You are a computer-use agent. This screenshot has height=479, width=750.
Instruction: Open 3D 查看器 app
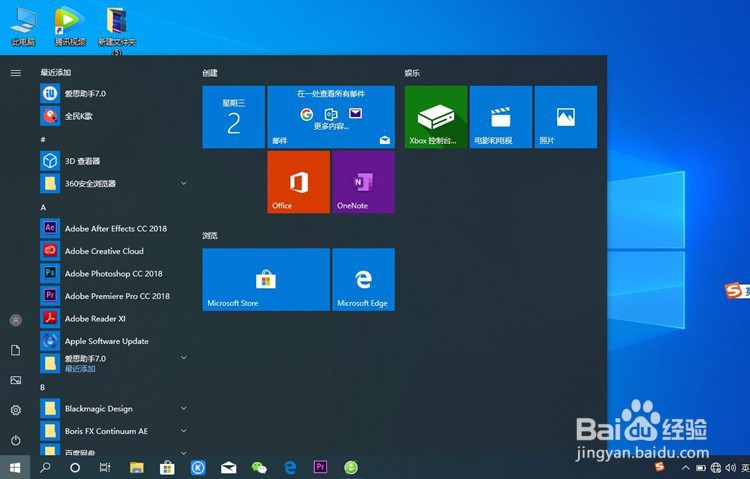coord(113,161)
